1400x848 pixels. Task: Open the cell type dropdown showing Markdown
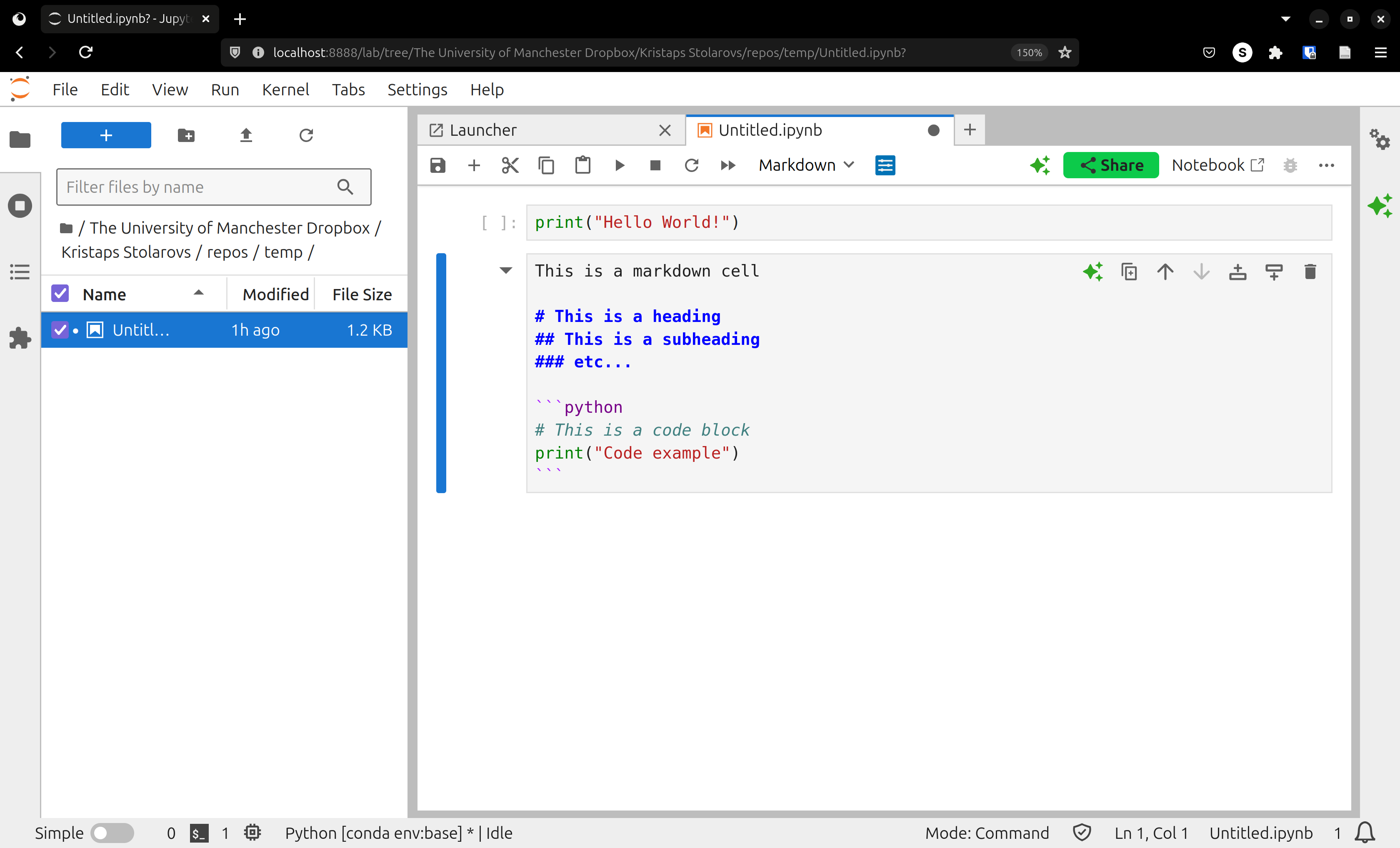pyautogui.click(x=806, y=165)
